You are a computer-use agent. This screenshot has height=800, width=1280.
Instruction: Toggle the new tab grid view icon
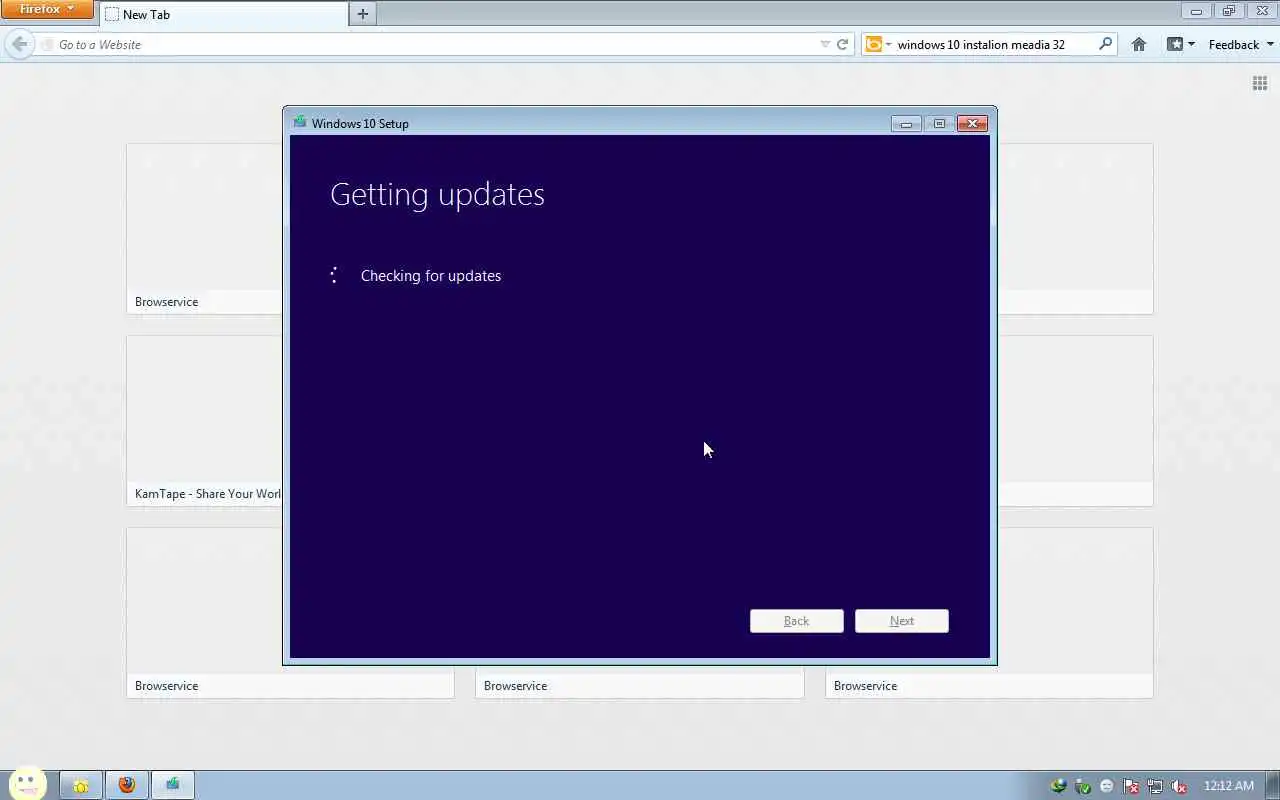click(1260, 83)
